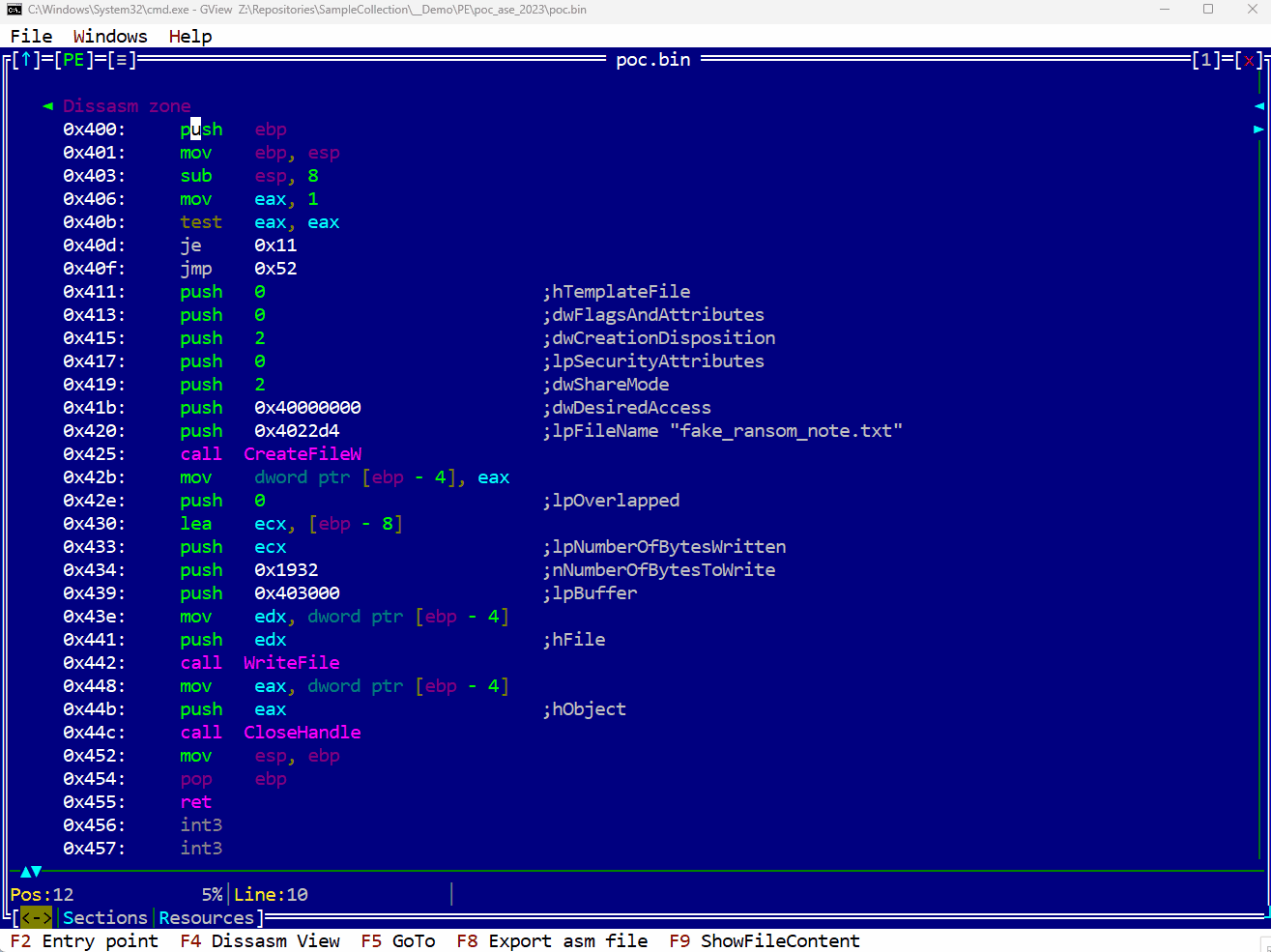
Task: Click the int3 instruction at 0x457
Action: [x=201, y=849]
